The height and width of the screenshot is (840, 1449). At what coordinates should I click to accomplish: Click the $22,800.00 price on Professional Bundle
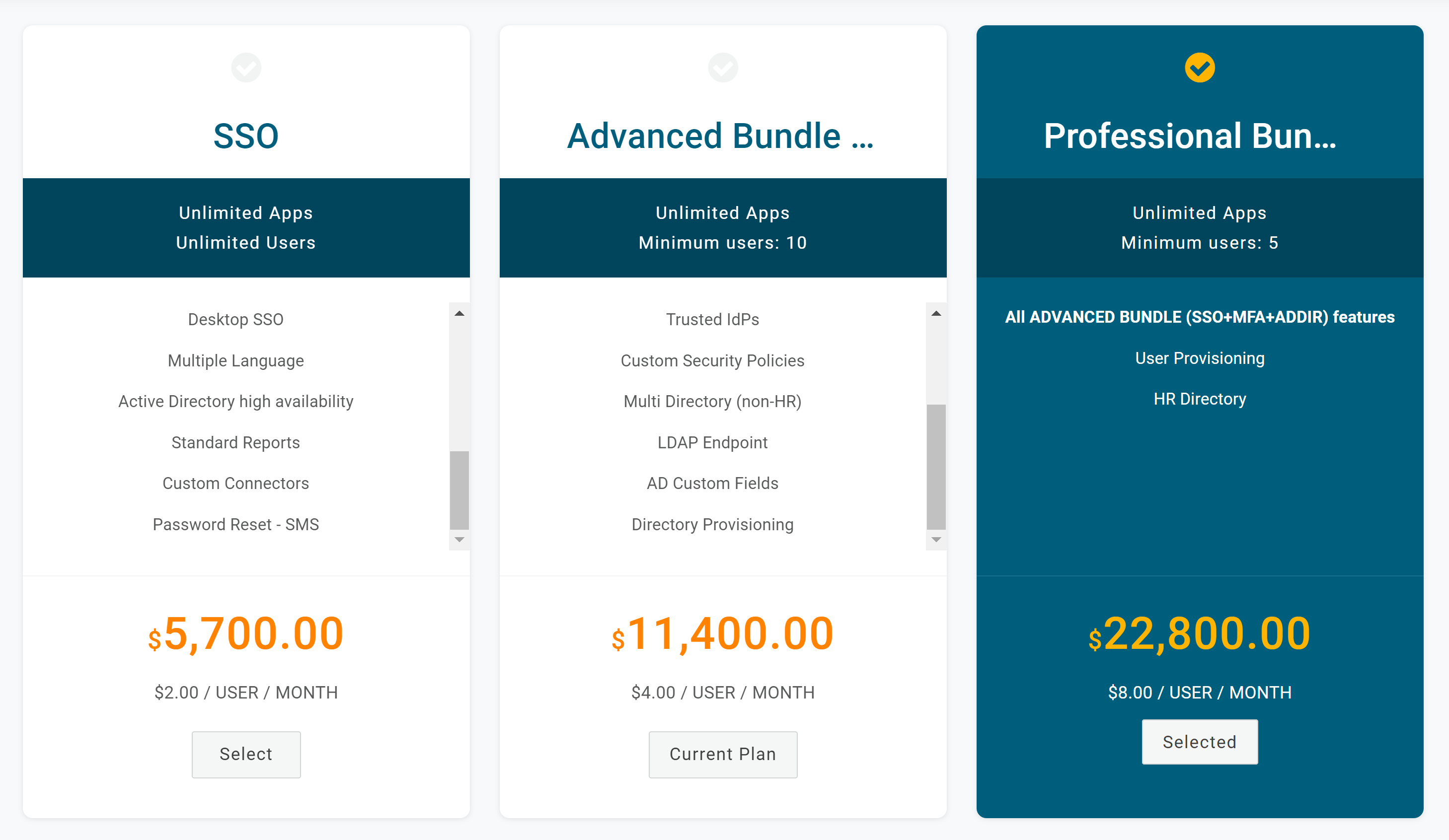click(x=1200, y=634)
